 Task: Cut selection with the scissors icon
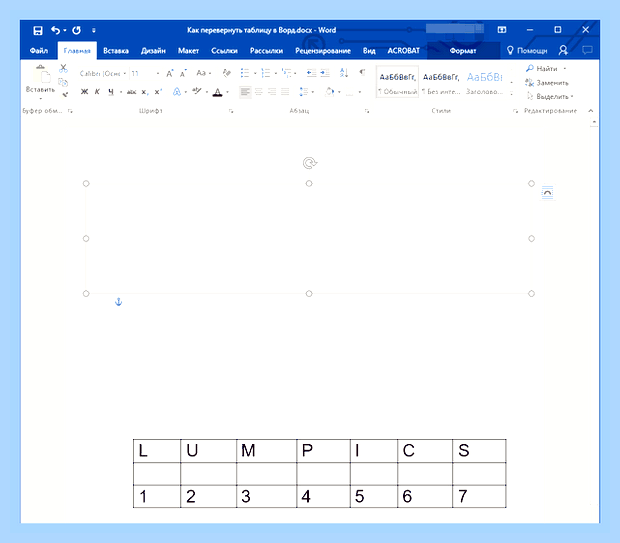click(x=63, y=68)
